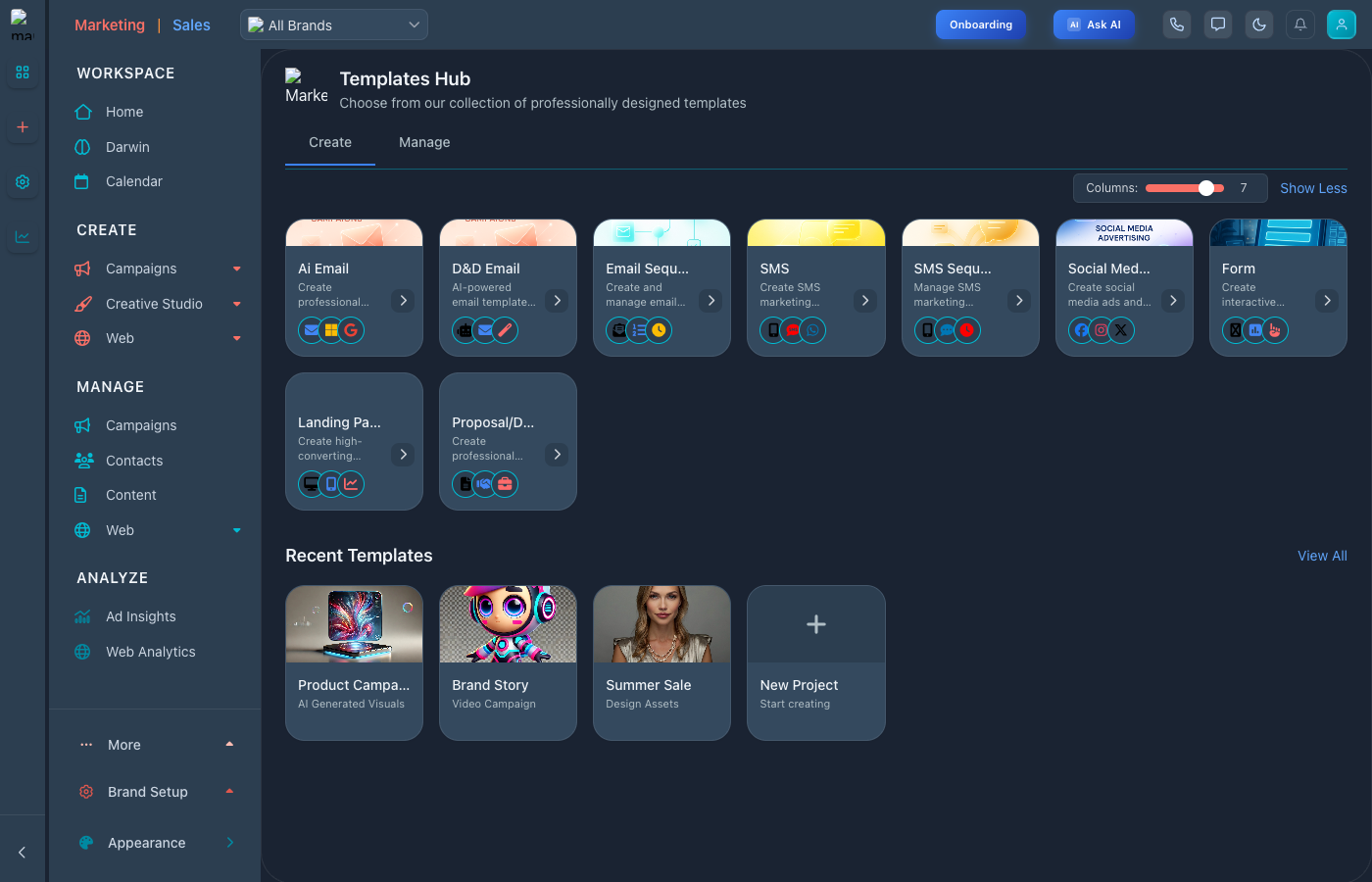
Task: Click the phone call icon in header
Action: [x=1177, y=24]
